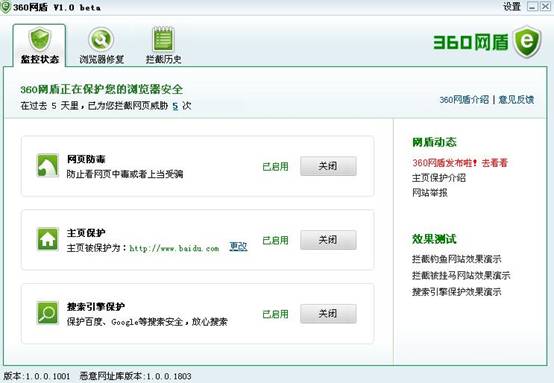Click the description 防止看网页中毒或者上当受骗
The image size is (554, 383).
click(125, 174)
